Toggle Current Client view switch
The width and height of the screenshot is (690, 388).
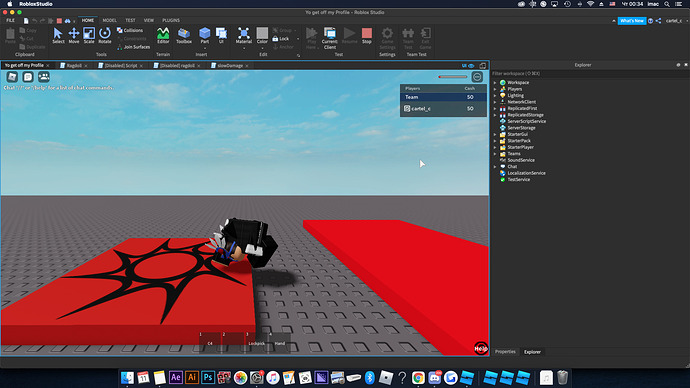(x=330, y=38)
